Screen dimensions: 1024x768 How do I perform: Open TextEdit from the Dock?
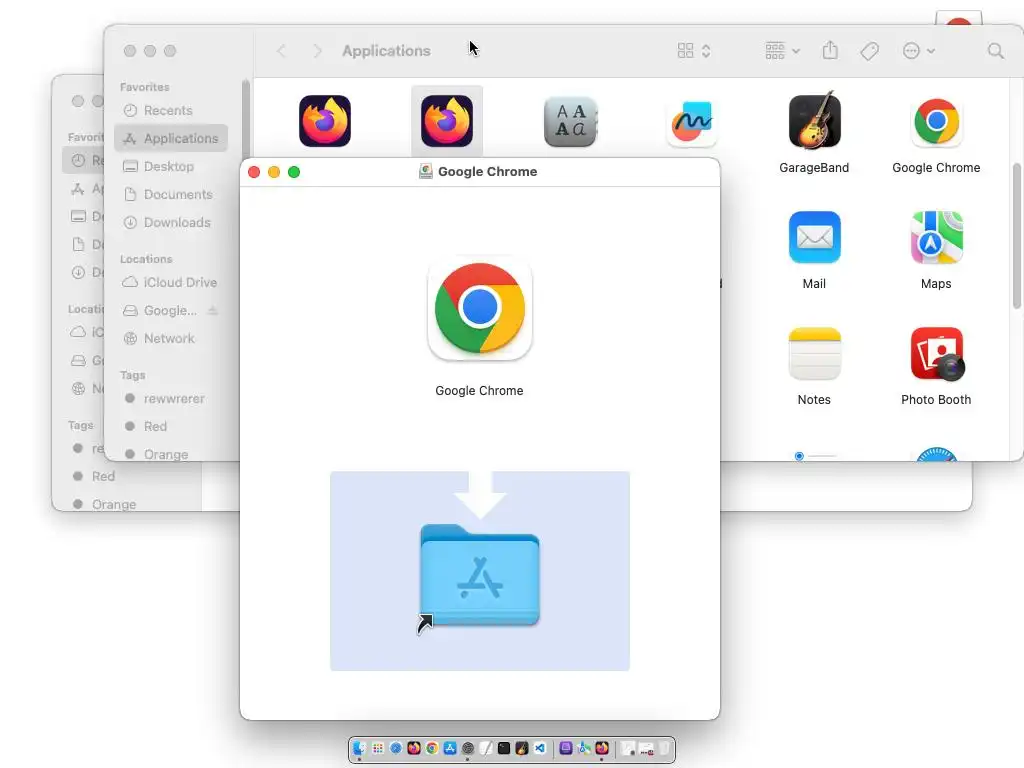click(486, 748)
